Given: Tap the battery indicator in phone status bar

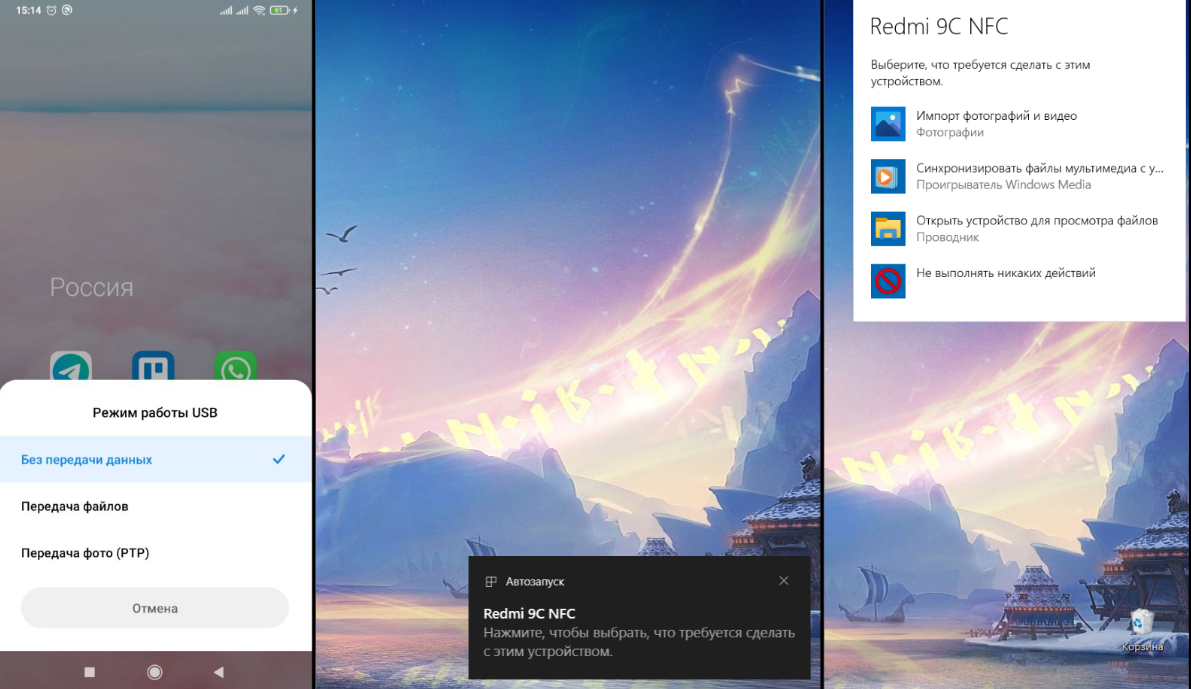Looking at the screenshot, I should tap(280, 10).
